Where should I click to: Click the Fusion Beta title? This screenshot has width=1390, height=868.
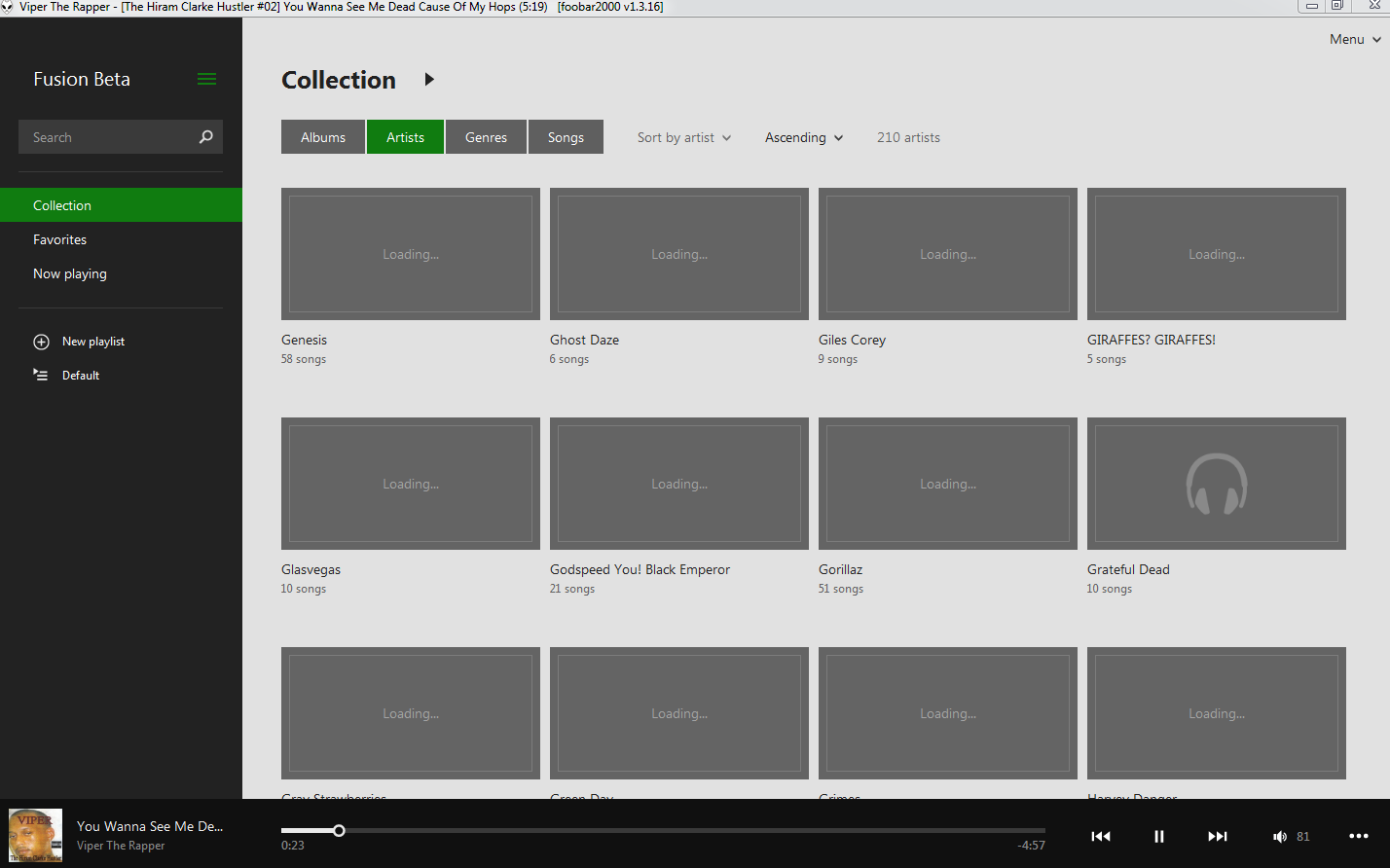tap(82, 79)
